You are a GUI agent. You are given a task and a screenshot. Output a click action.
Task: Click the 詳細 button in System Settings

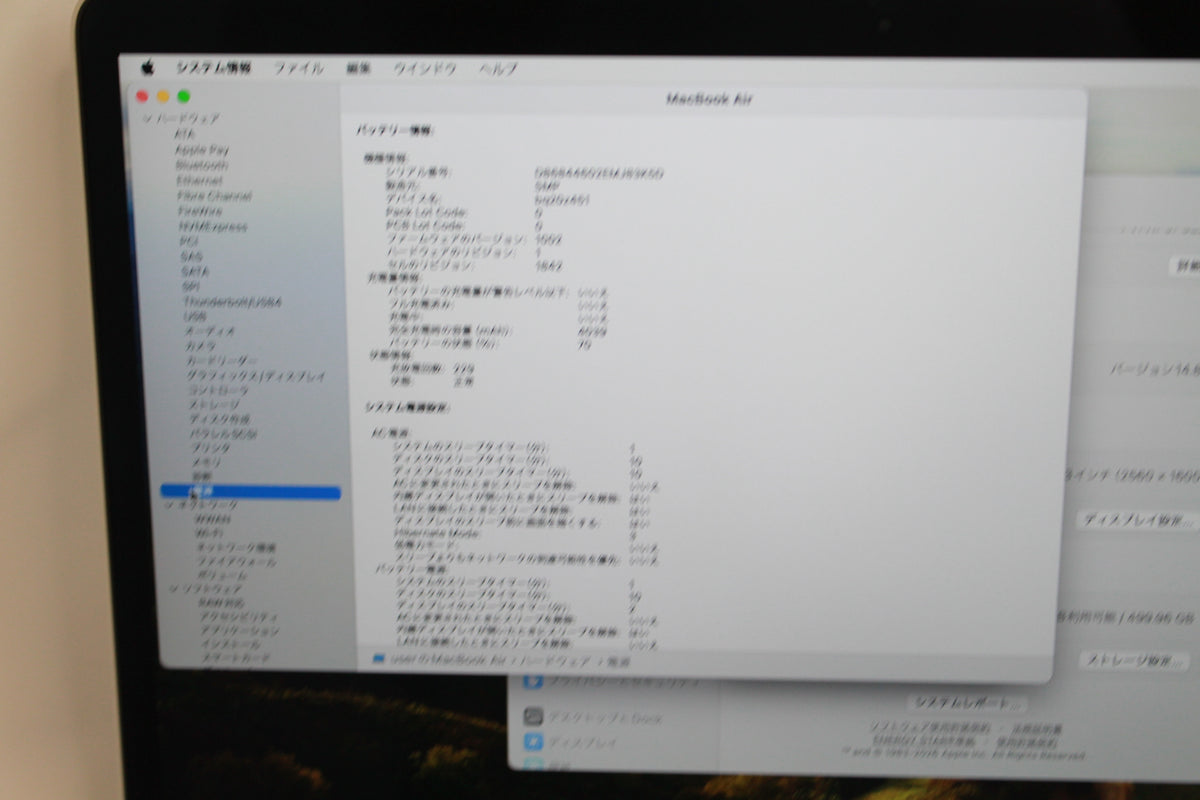pyautogui.click(x=1184, y=266)
